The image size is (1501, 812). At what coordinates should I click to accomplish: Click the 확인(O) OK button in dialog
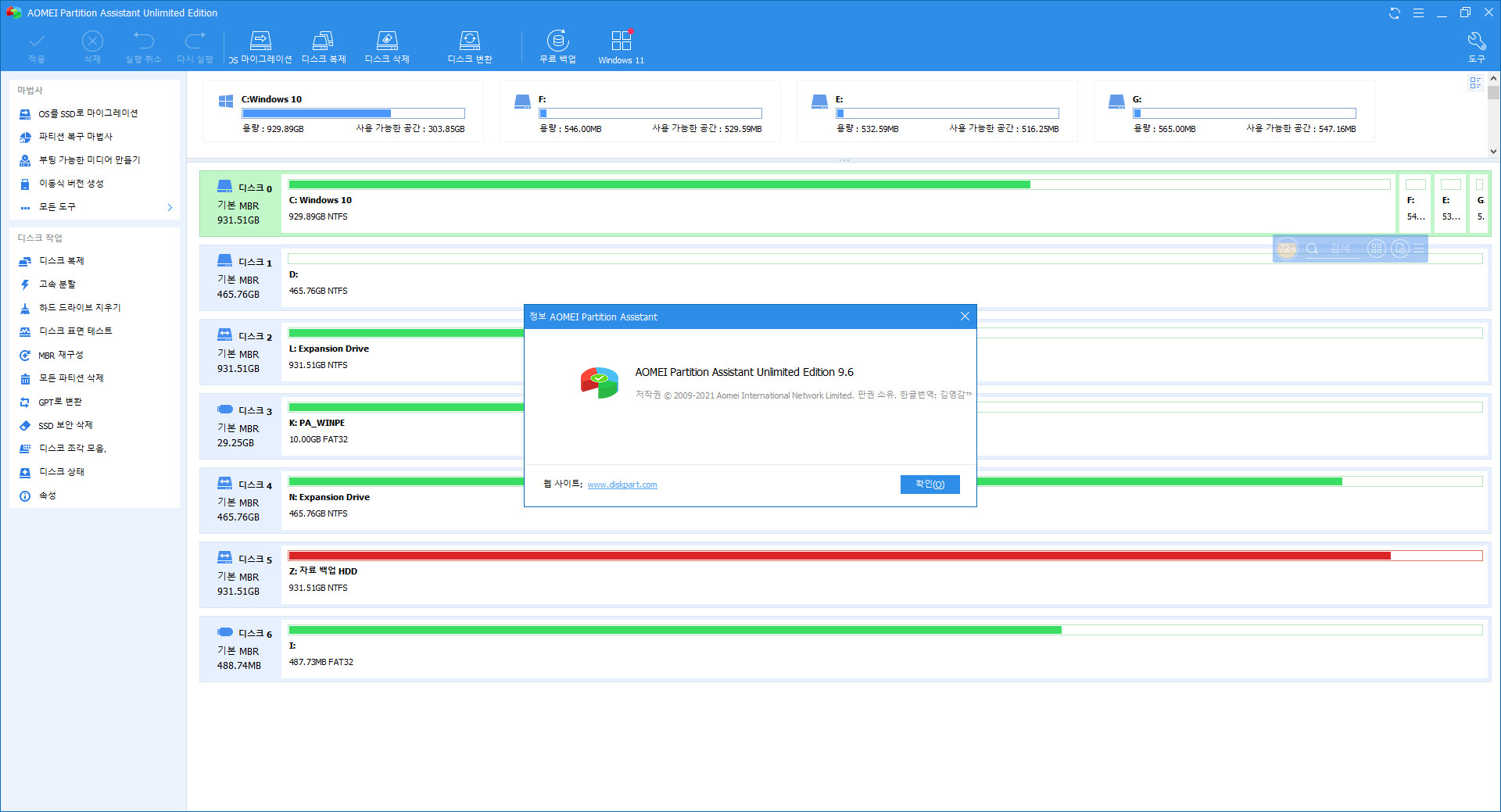[x=930, y=485]
